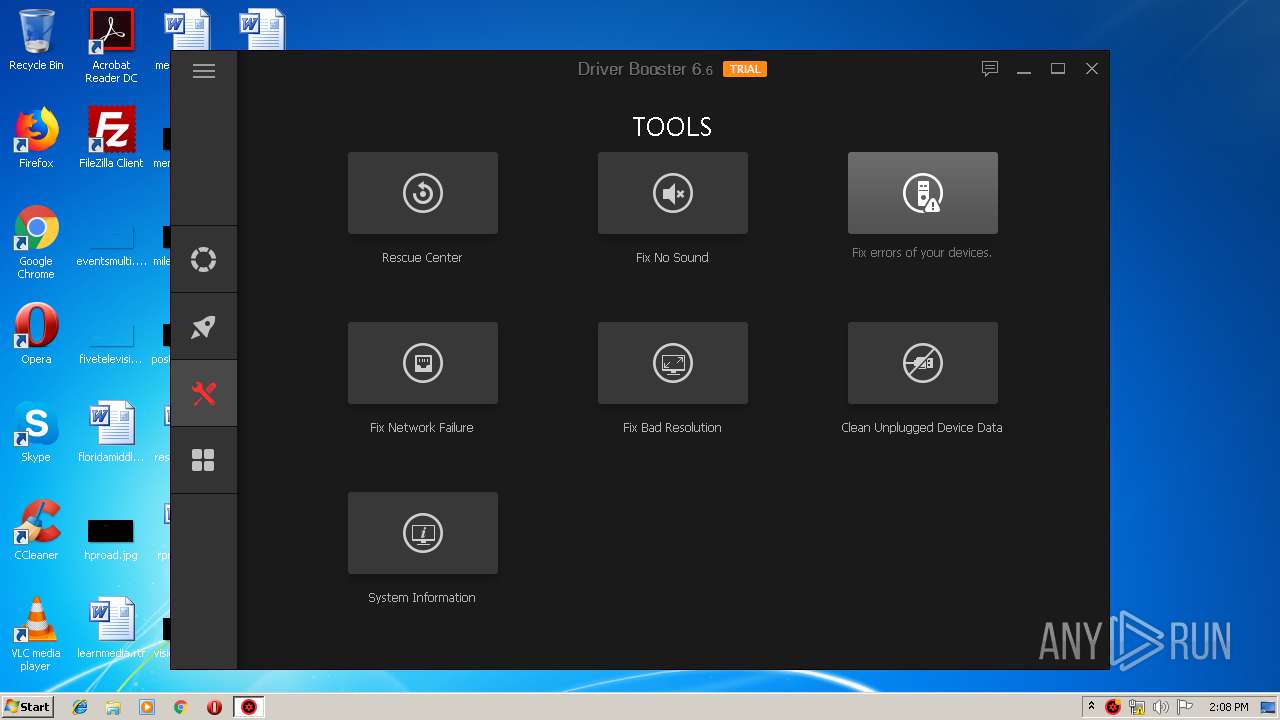Open the hamburger menu in Driver Booster
The height and width of the screenshot is (720, 1280).
click(204, 71)
